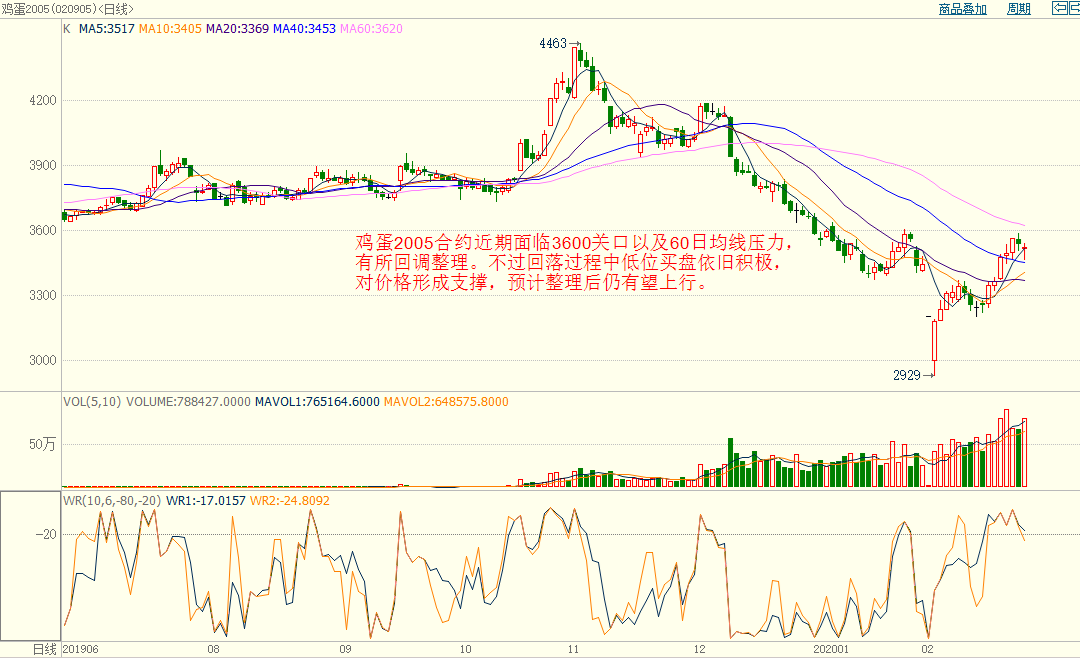Click the red analysis text annotation
The image size is (1080, 658).
(575, 263)
